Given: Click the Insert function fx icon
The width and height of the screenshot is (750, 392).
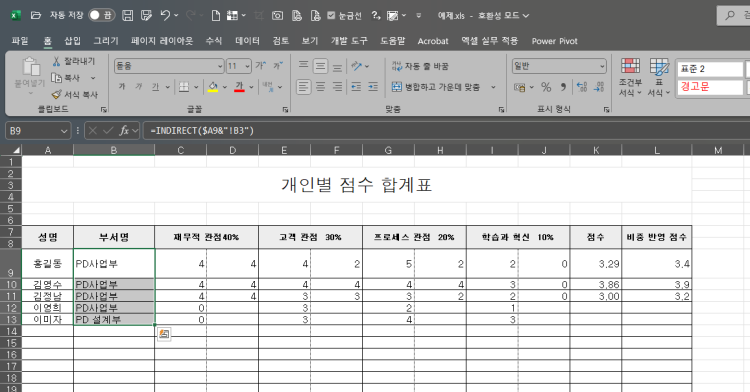Looking at the screenshot, I should [124, 131].
